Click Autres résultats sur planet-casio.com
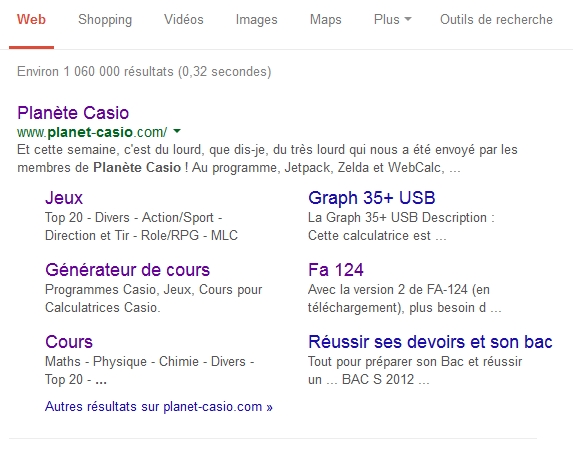Viewport: 573px width, 449px height. 159,407
